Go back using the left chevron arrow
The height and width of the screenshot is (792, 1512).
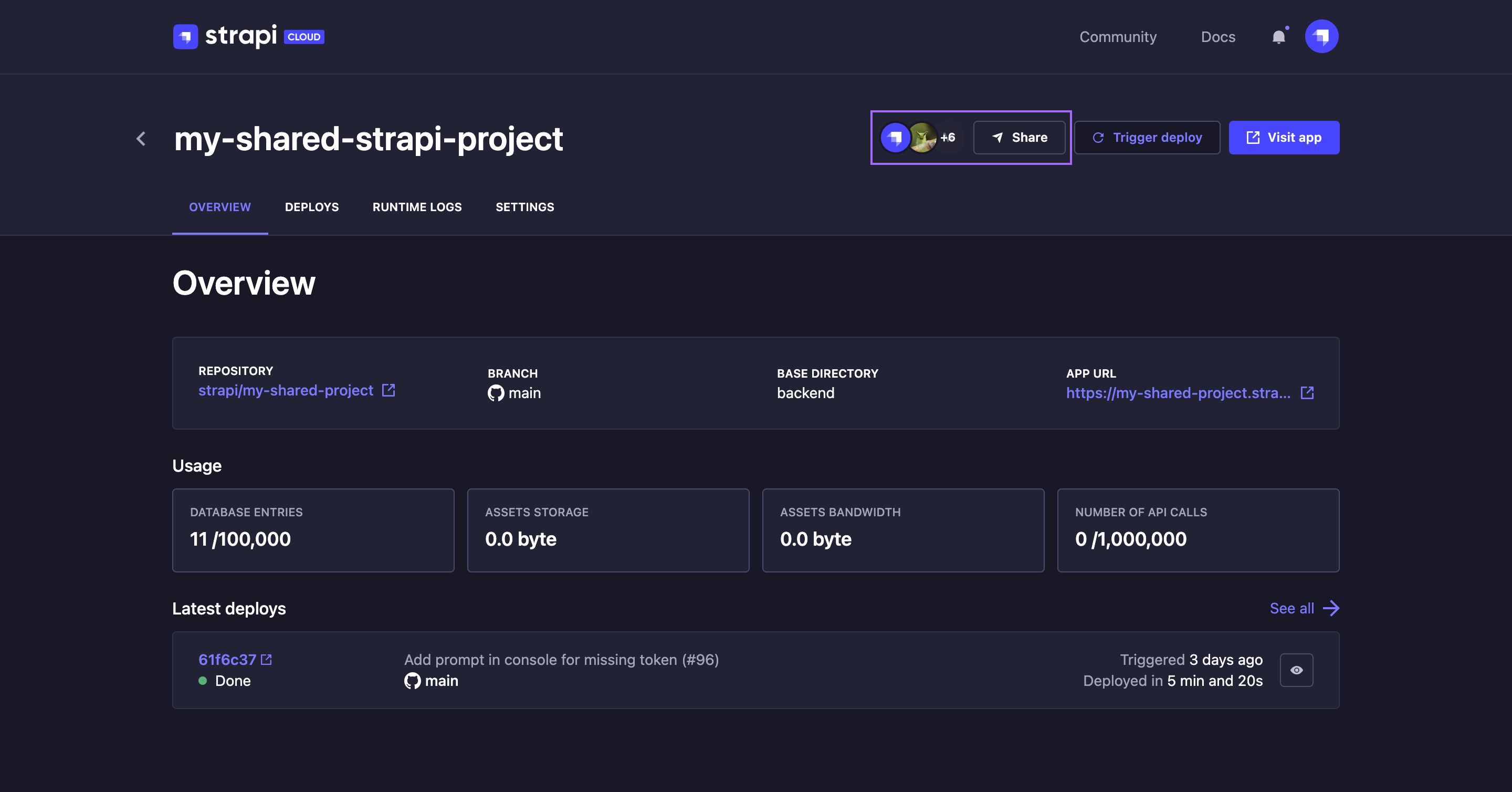coord(141,139)
